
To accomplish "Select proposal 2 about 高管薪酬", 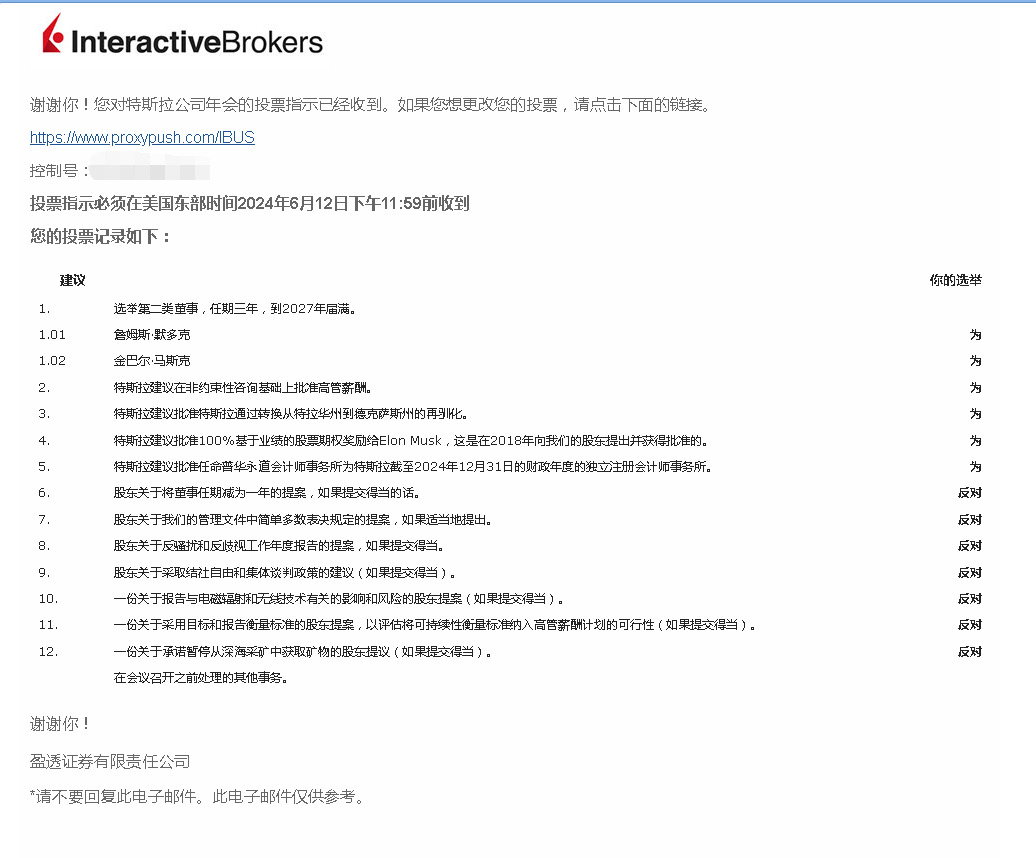I will [x=242, y=388].
